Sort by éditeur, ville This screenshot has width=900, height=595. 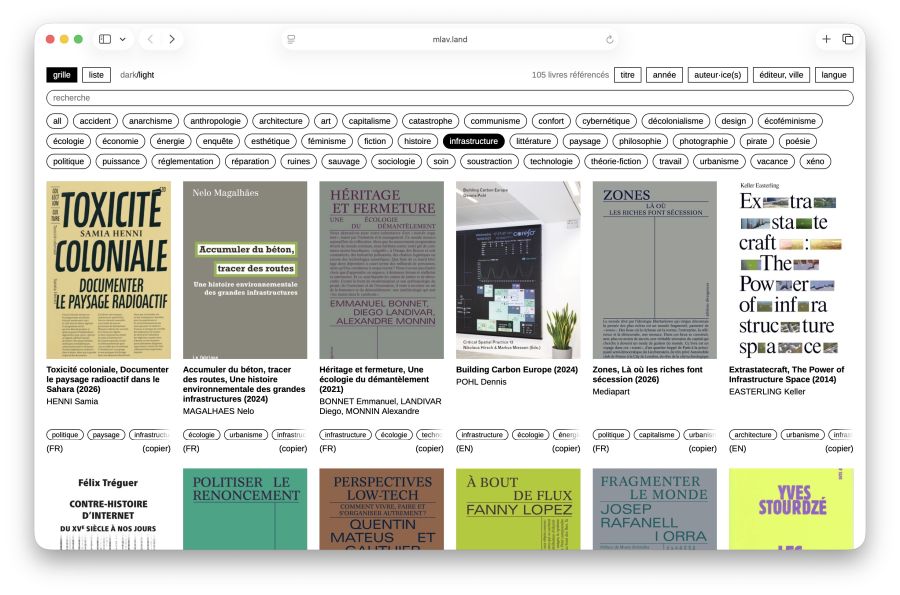(781, 75)
